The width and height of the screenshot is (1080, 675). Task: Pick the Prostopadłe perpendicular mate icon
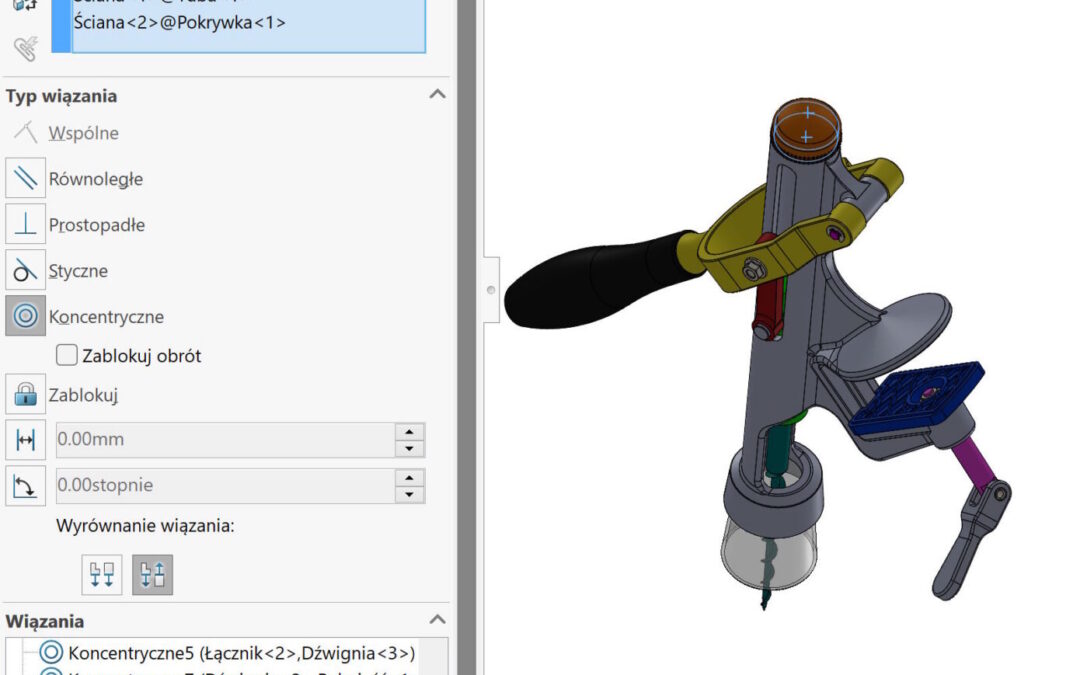25,225
